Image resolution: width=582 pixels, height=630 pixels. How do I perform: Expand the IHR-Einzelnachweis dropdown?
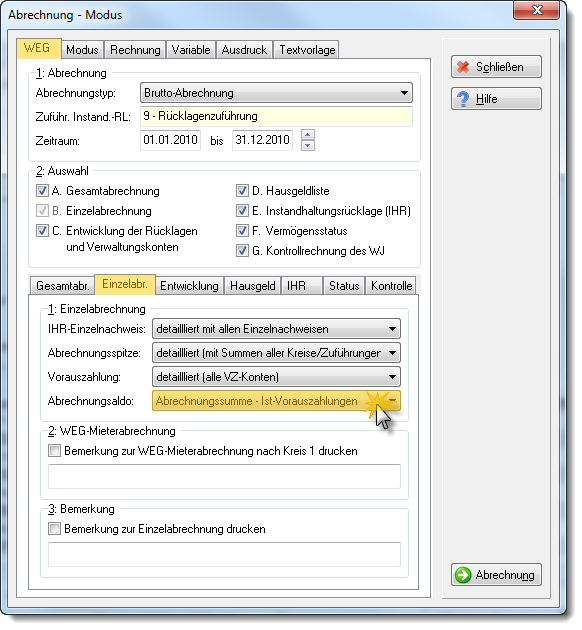coord(276,329)
